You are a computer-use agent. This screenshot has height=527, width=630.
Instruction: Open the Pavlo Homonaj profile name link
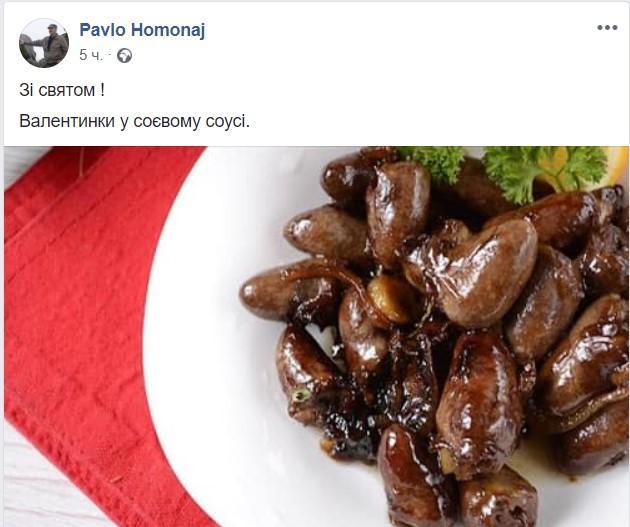coord(142,30)
